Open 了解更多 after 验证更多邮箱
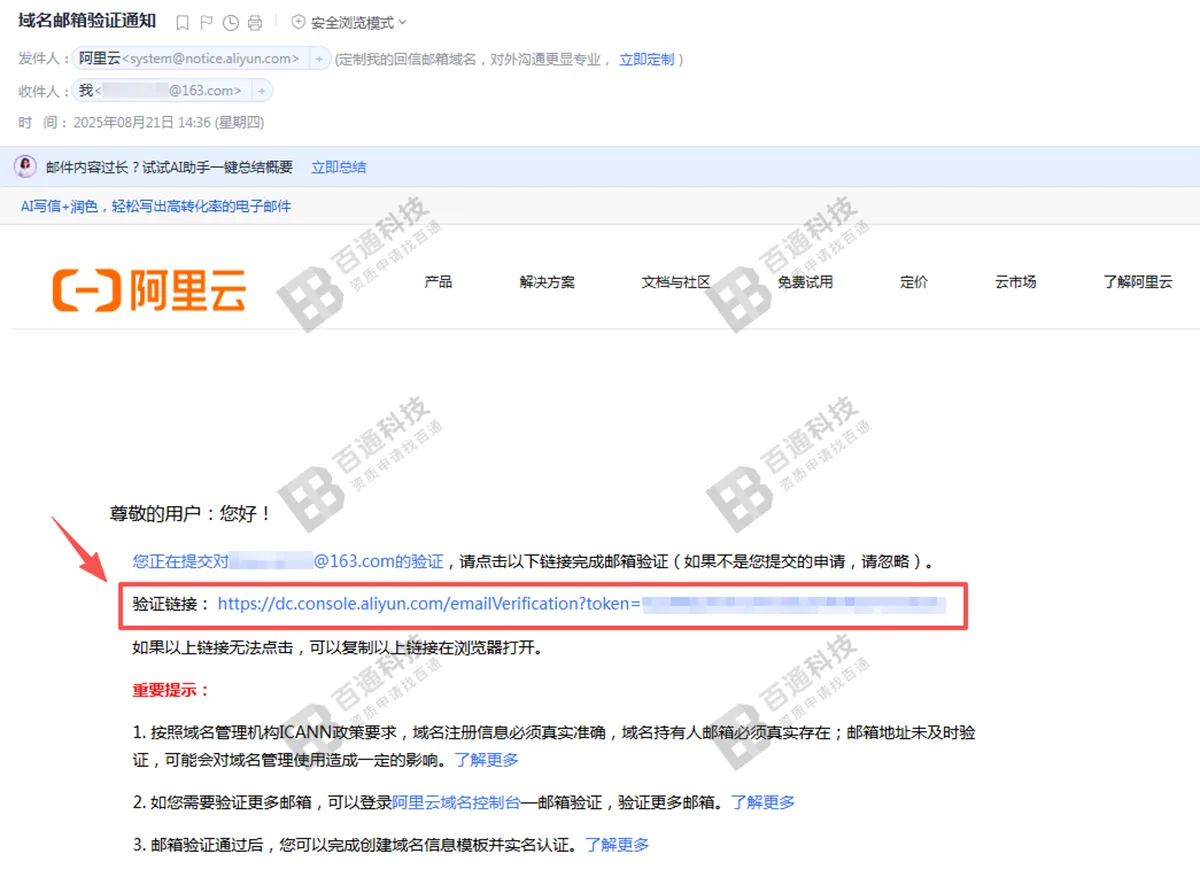This screenshot has width=1200, height=885. [x=763, y=802]
